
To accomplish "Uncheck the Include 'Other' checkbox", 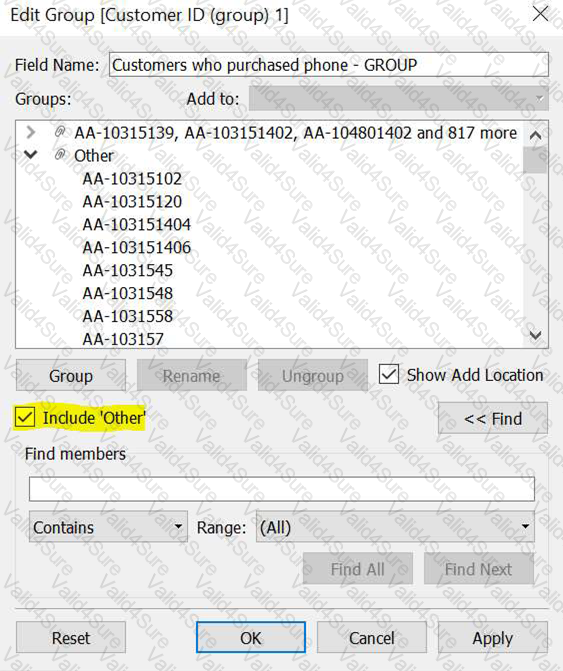I will tap(25, 417).
